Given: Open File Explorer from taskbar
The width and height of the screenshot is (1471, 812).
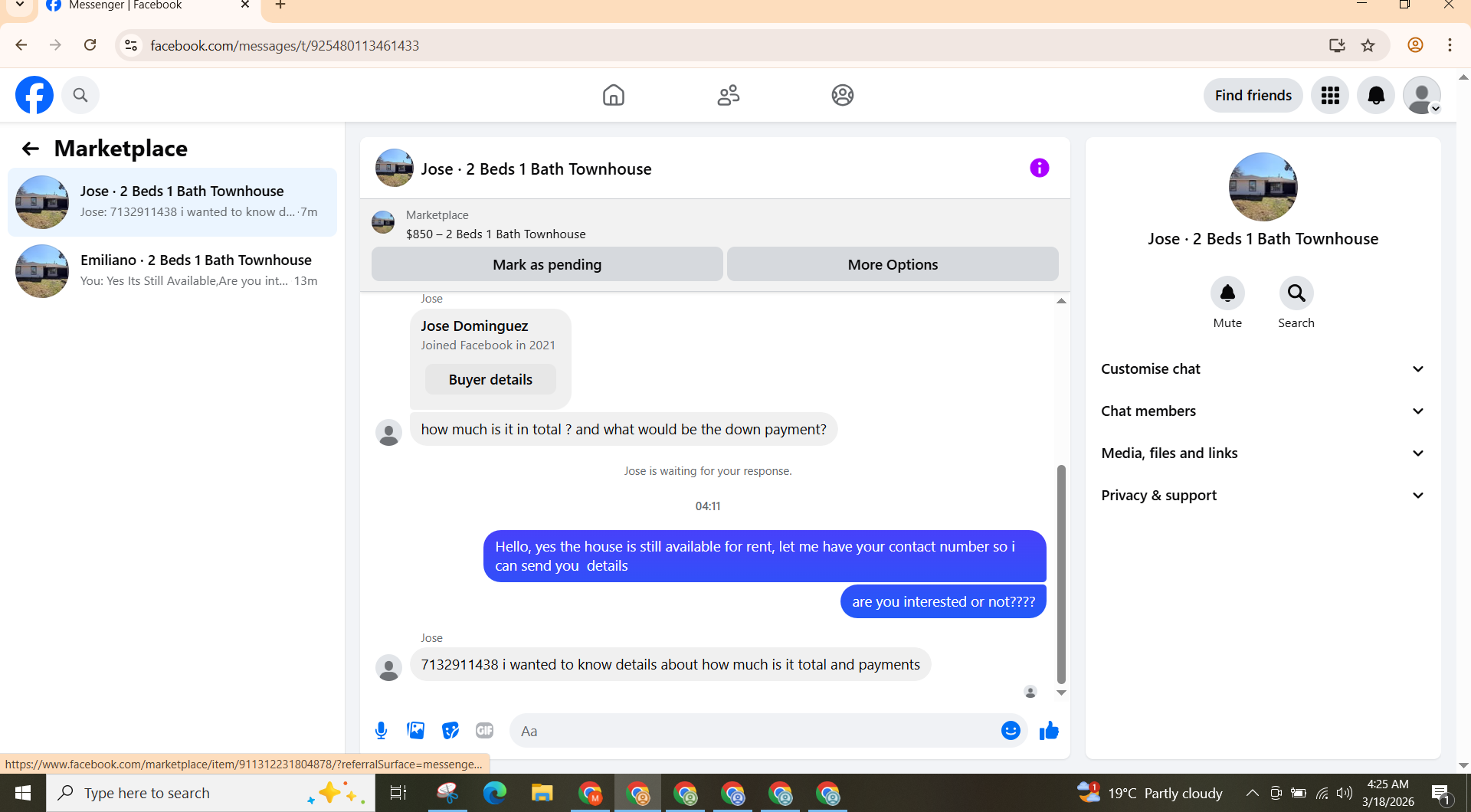Looking at the screenshot, I should (x=542, y=793).
